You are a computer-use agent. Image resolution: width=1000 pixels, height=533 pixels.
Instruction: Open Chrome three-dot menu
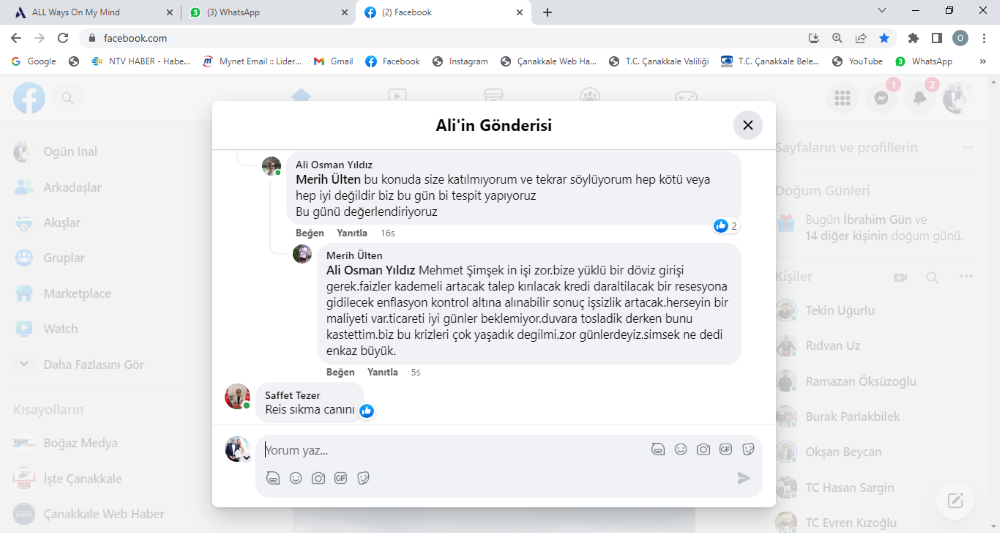click(984, 38)
